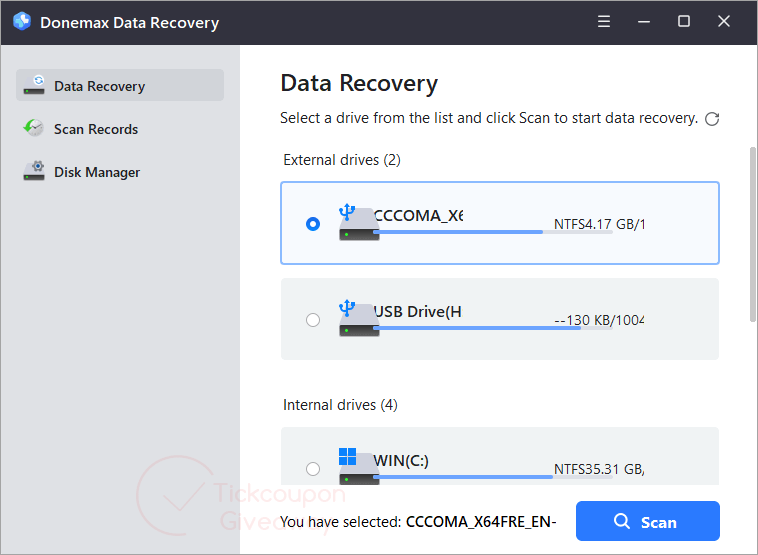Image resolution: width=758 pixels, height=555 pixels.
Task: Select the WIN(C:) drive radio button
Action: click(x=313, y=468)
